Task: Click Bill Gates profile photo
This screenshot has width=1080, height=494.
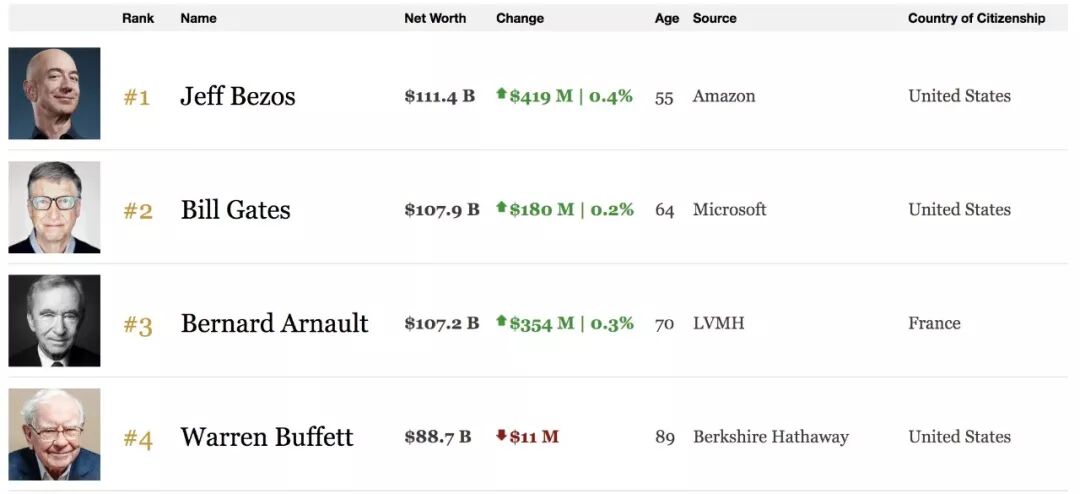Action: click(x=54, y=207)
